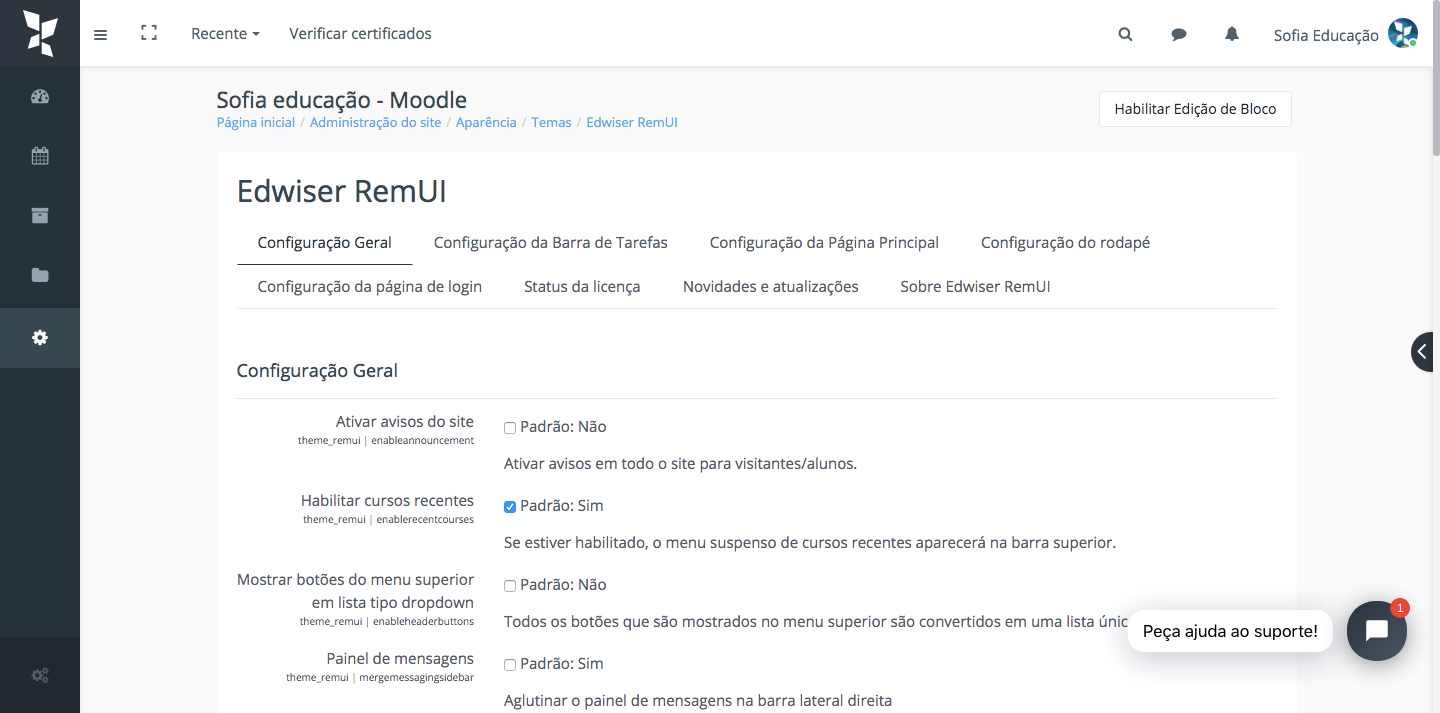This screenshot has height=713, width=1440.
Task: Select the Configuração Geral tab
Action: click(325, 243)
